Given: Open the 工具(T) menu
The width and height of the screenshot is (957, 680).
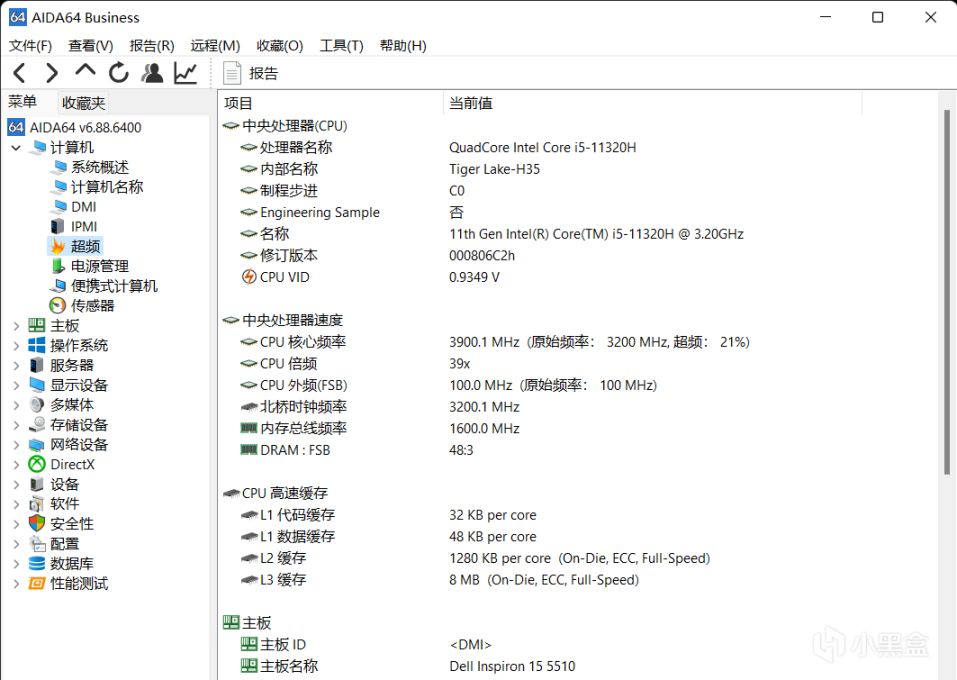Looking at the screenshot, I should click(342, 46).
